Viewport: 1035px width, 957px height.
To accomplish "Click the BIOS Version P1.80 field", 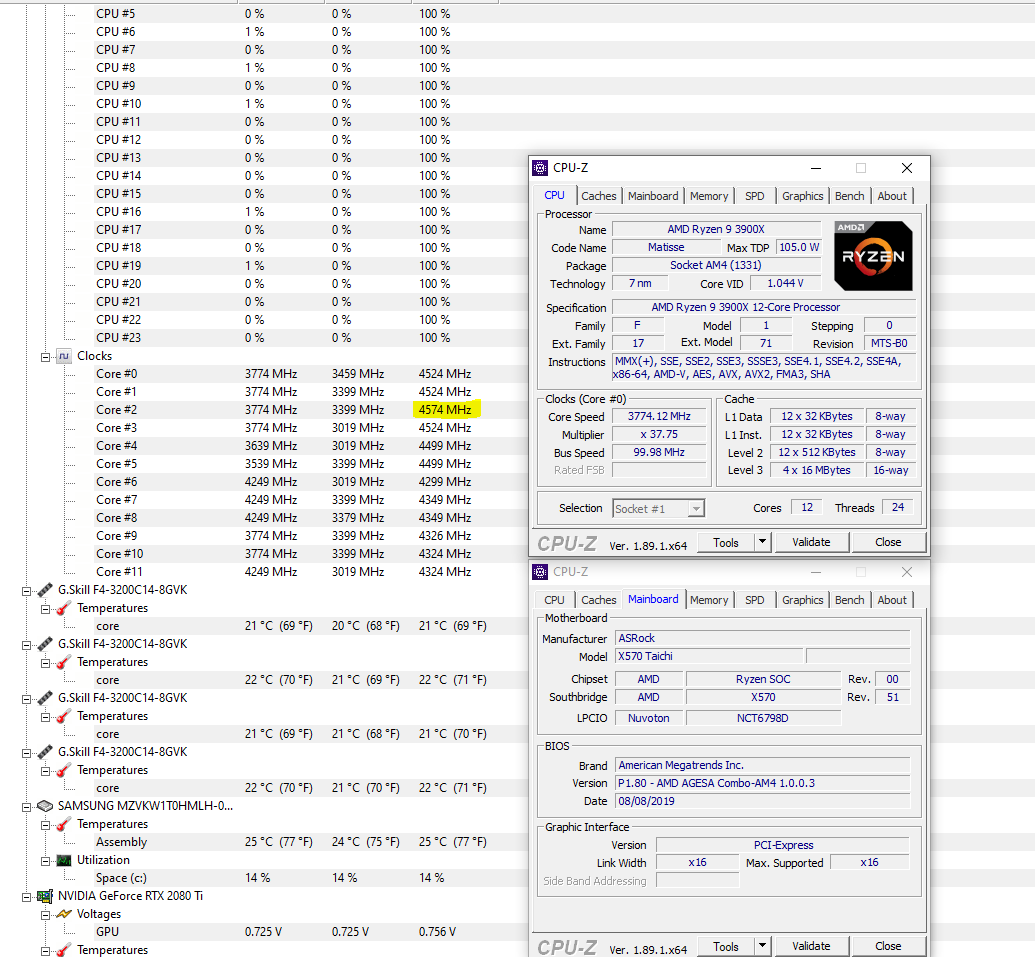I will 762,783.
